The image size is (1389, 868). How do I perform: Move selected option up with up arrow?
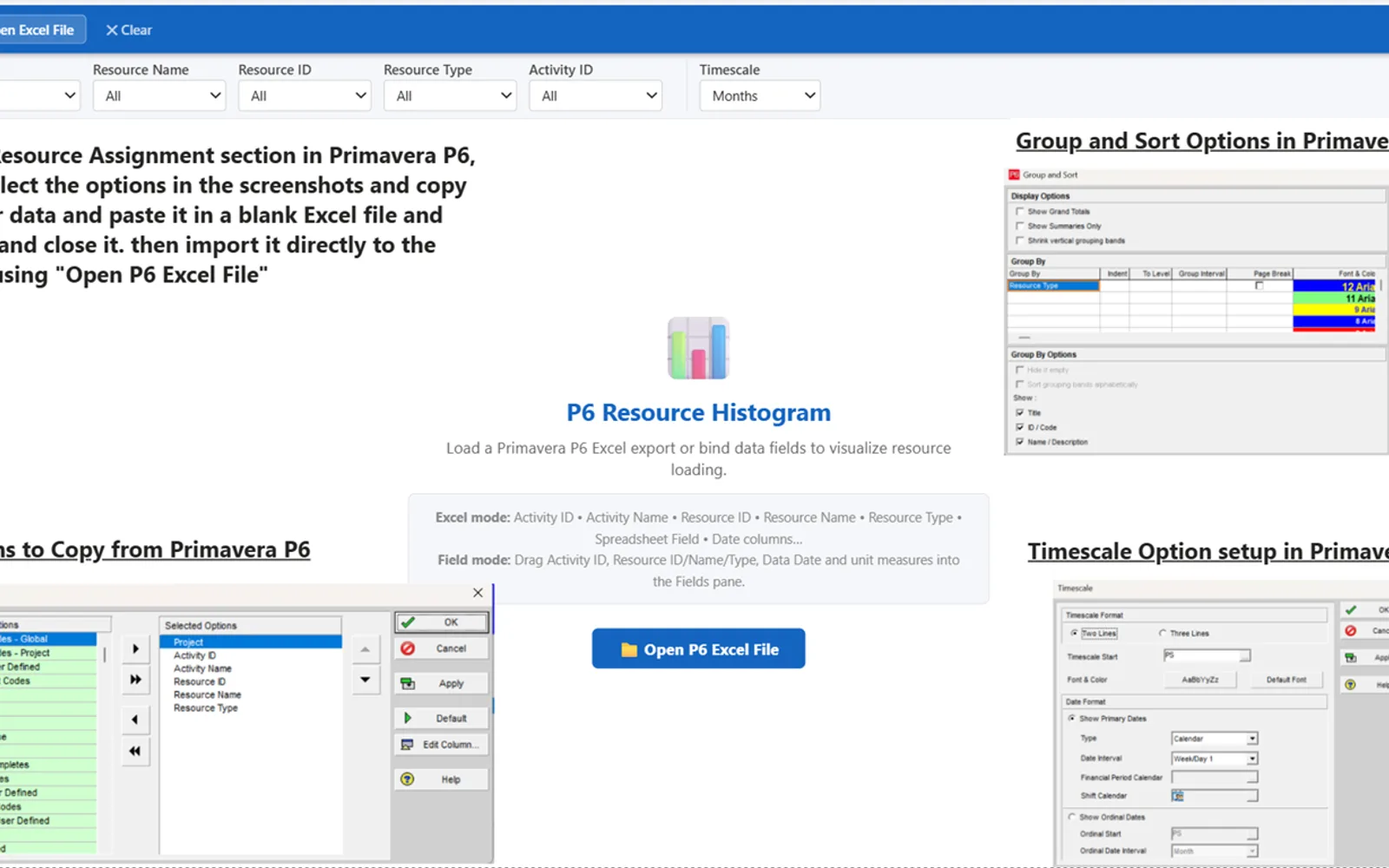pos(365,649)
